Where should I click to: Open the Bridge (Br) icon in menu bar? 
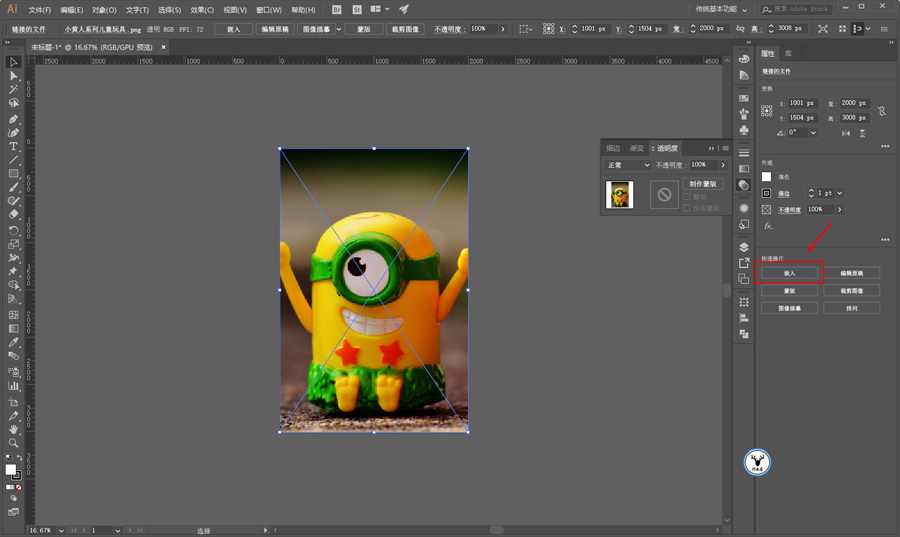(x=337, y=9)
